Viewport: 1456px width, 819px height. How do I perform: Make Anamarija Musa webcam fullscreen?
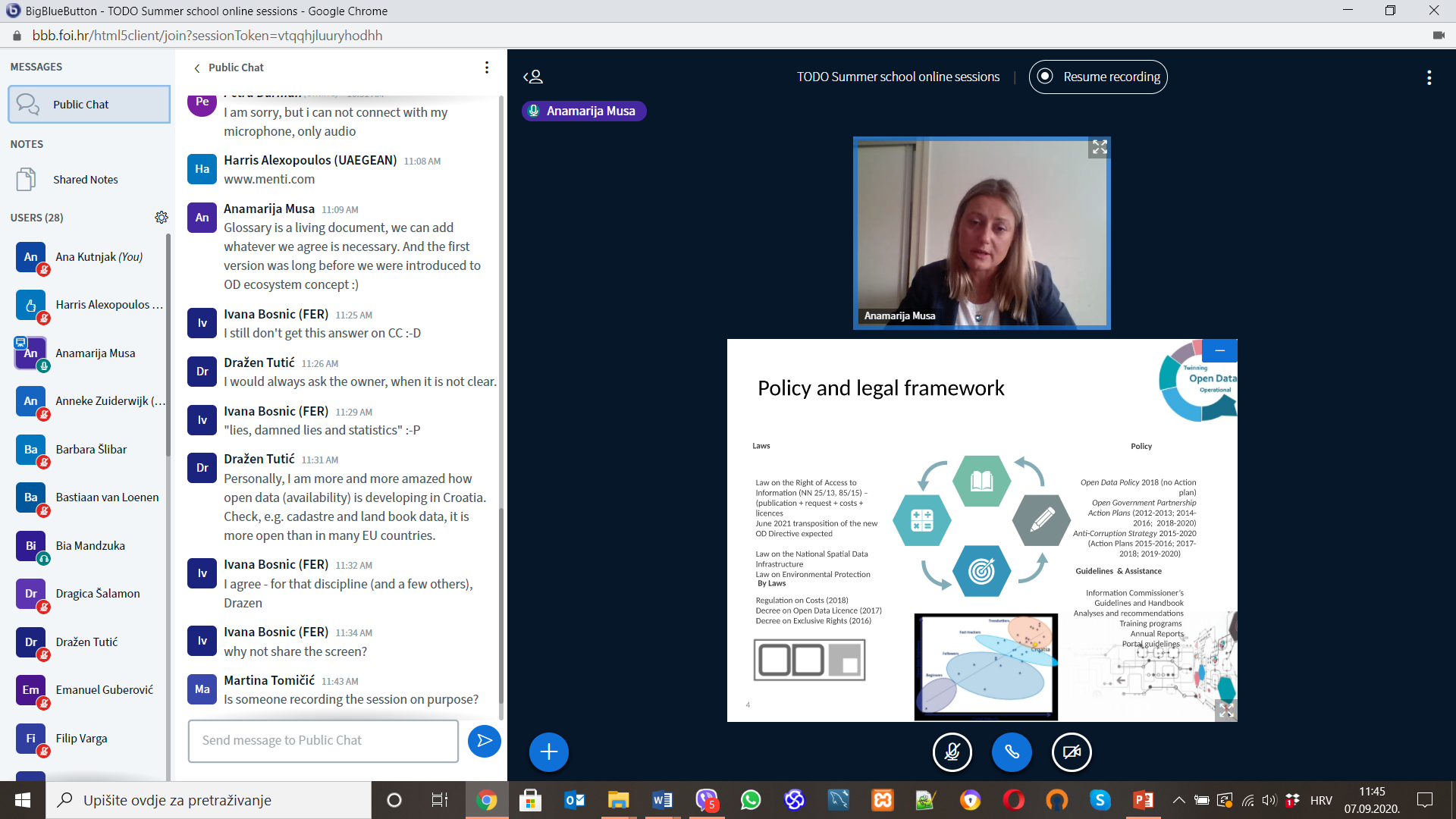click(x=1099, y=148)
